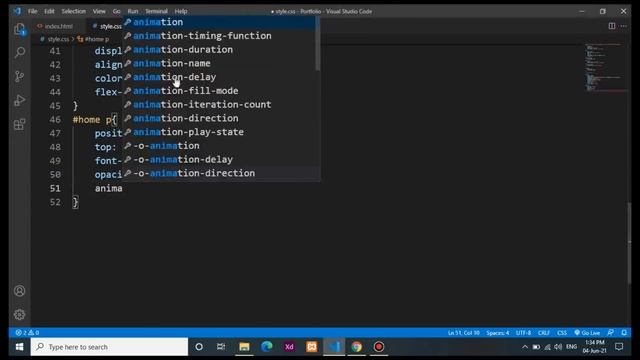Open the Search view in activity bar

click(20, 52)
